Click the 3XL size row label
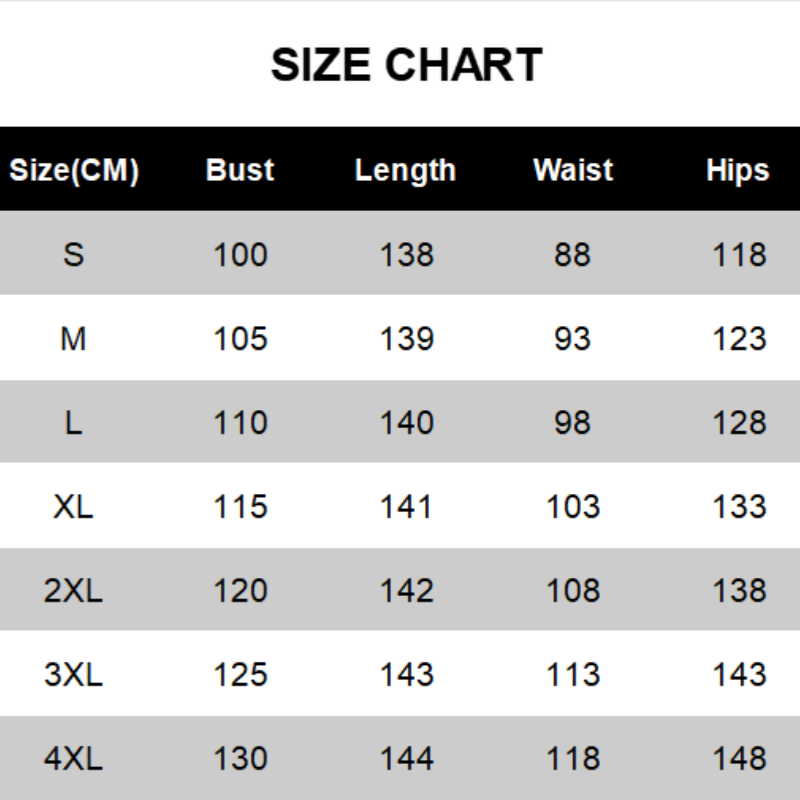 [74, 675]
